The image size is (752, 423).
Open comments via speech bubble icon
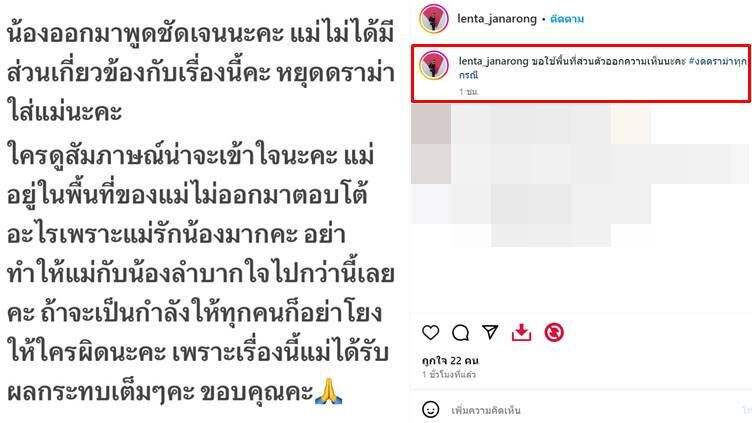[460, 332]
